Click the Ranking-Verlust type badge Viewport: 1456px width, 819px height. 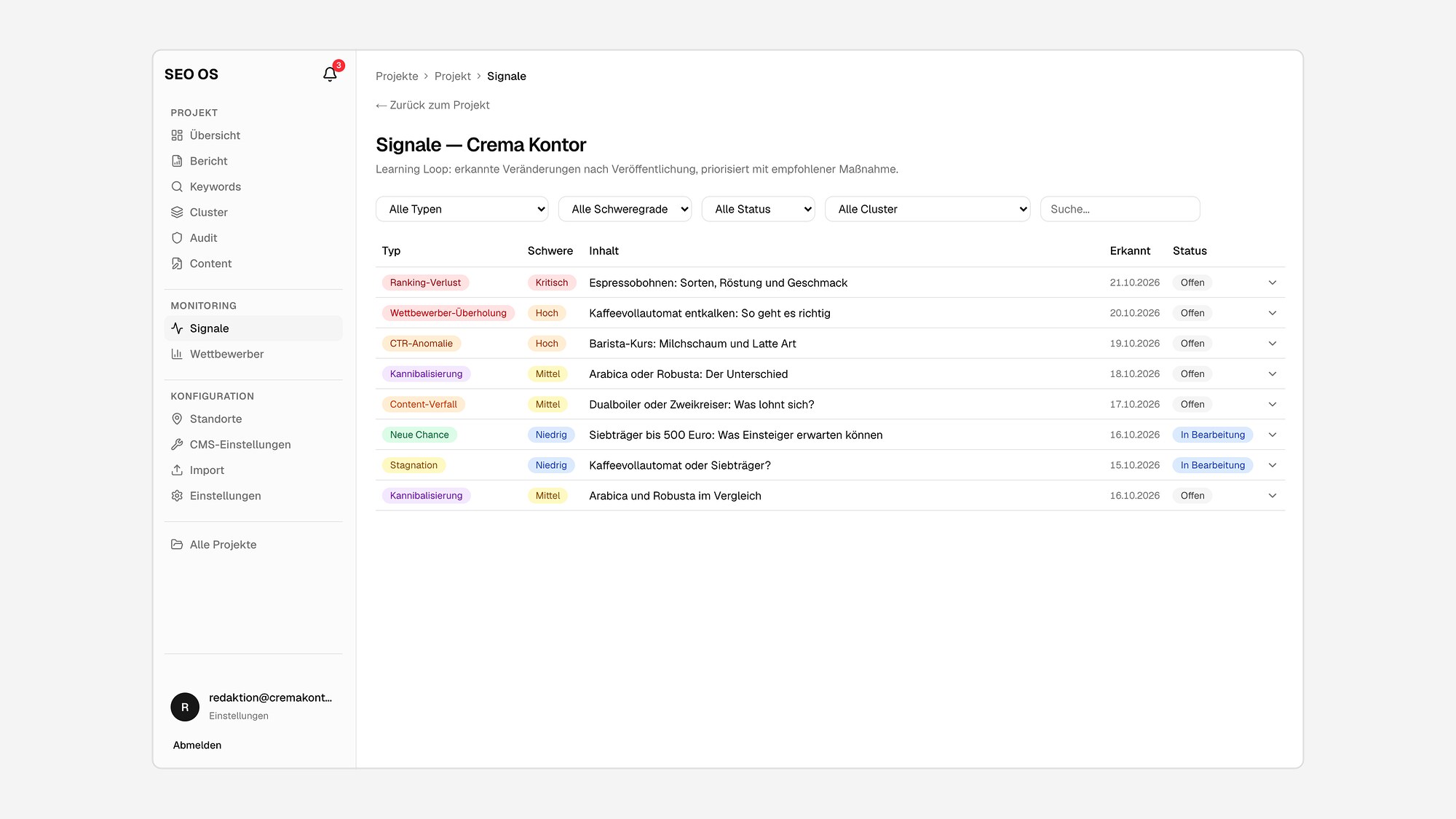point(425,282)
